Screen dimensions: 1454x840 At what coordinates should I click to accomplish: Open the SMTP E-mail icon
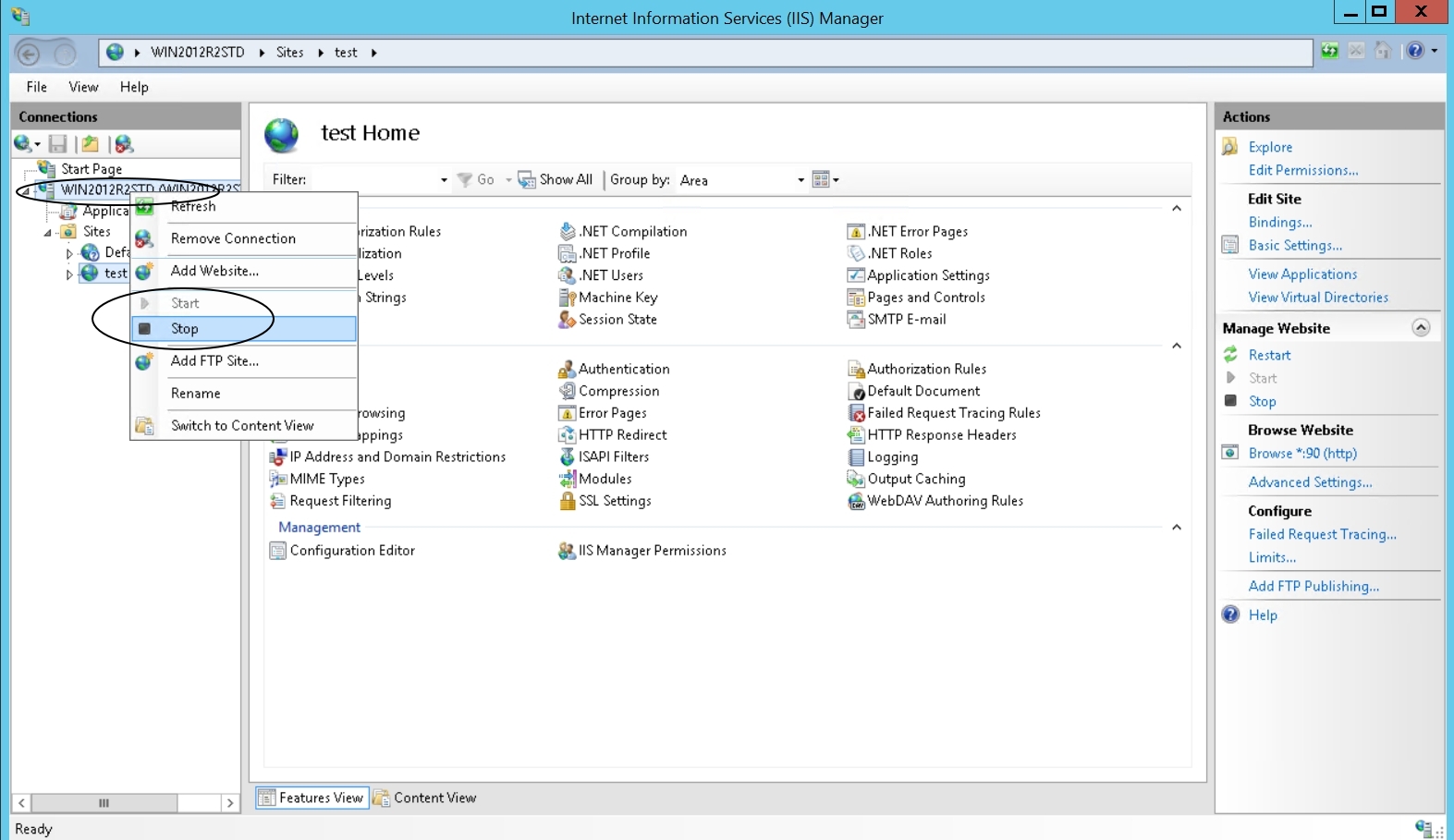(x=856, y=320)
